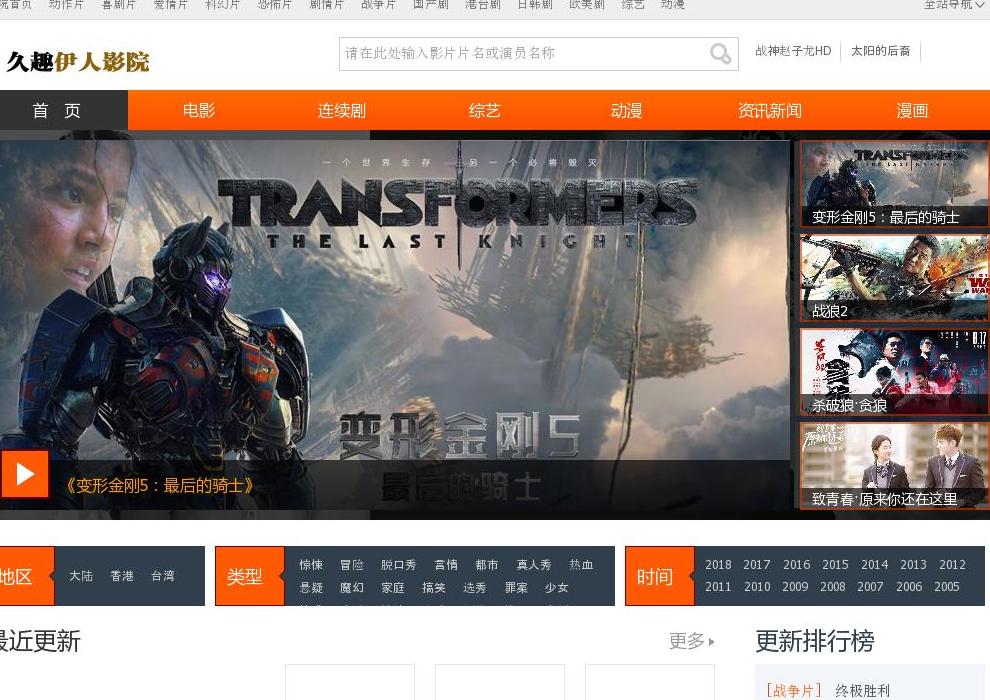The width and height of the screenshot is (990, 700).
Task: Filter type by 悬疑
Action: point(311,588)
